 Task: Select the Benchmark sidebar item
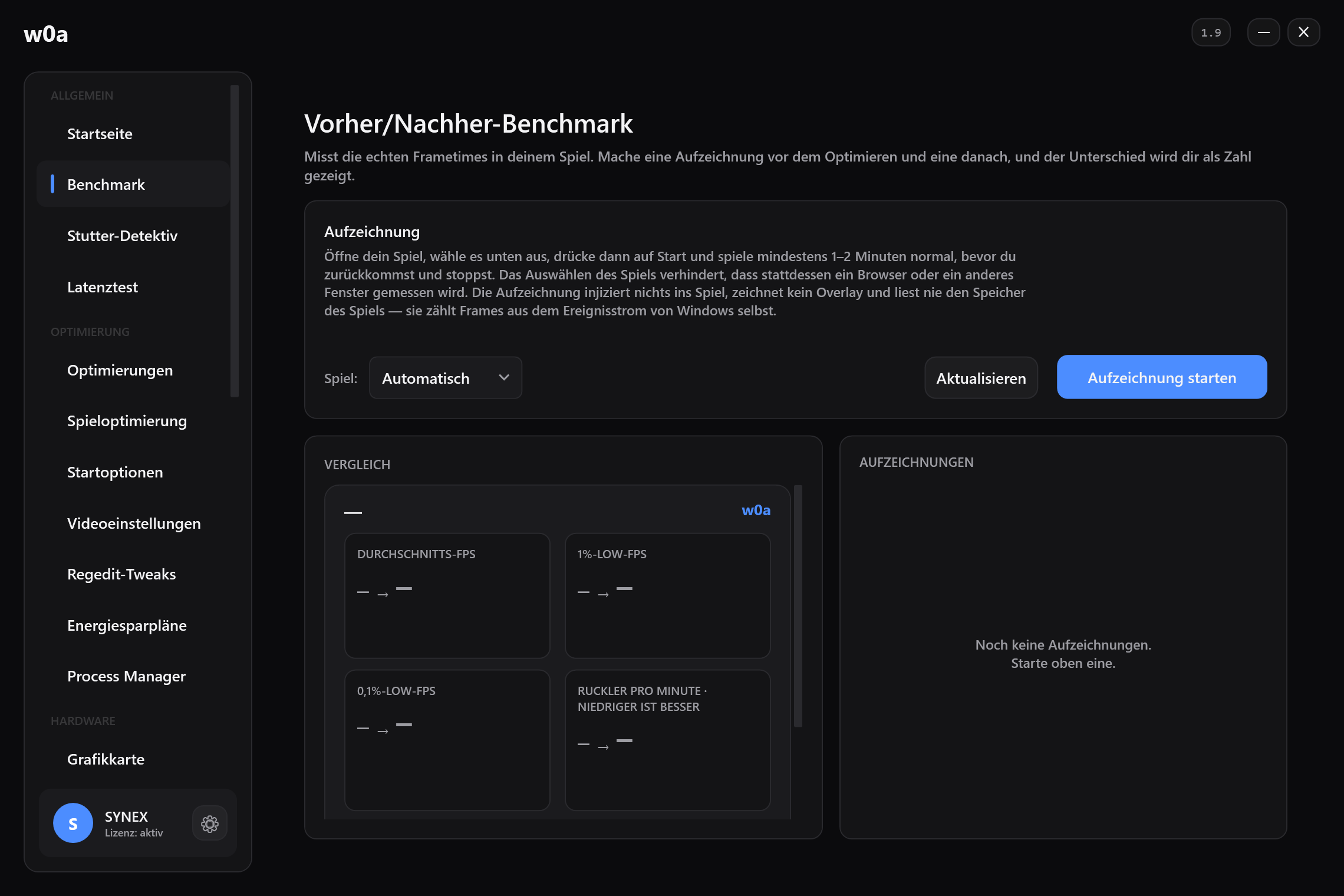pos(133,185)
